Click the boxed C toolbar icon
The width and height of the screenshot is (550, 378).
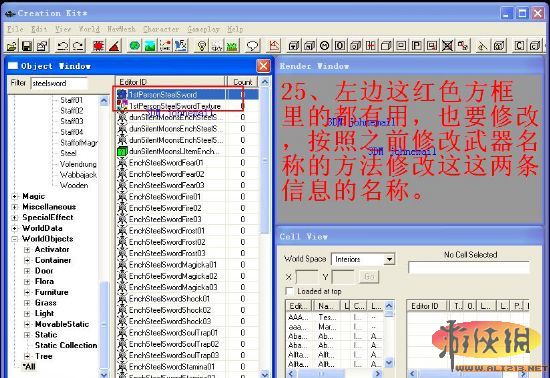[519, 46]
